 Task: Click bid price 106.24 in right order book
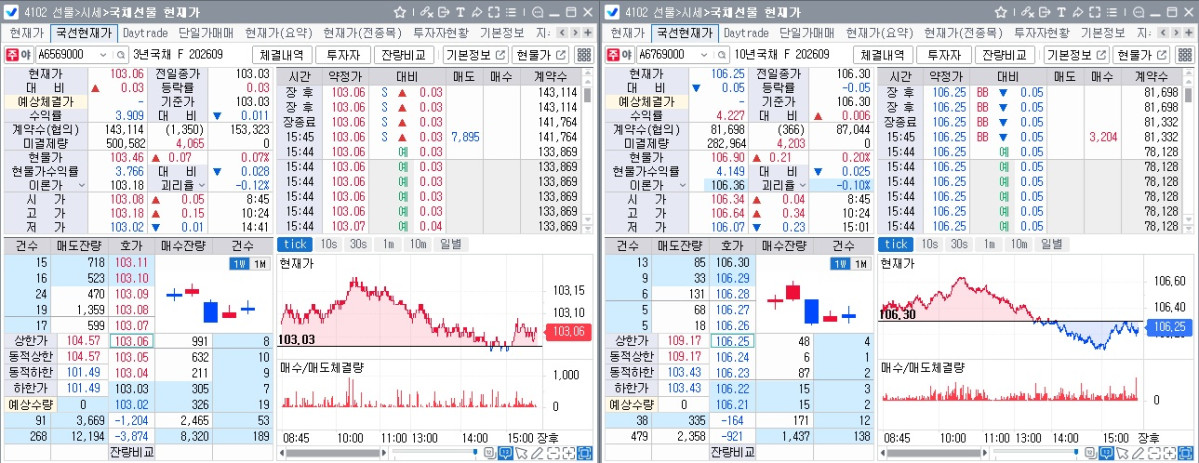733,357
